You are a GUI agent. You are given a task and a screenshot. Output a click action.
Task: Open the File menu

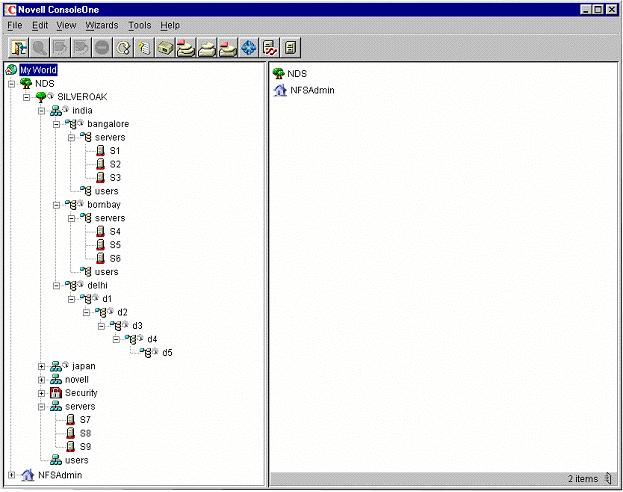pyautogui.click(x=15, y=25)
